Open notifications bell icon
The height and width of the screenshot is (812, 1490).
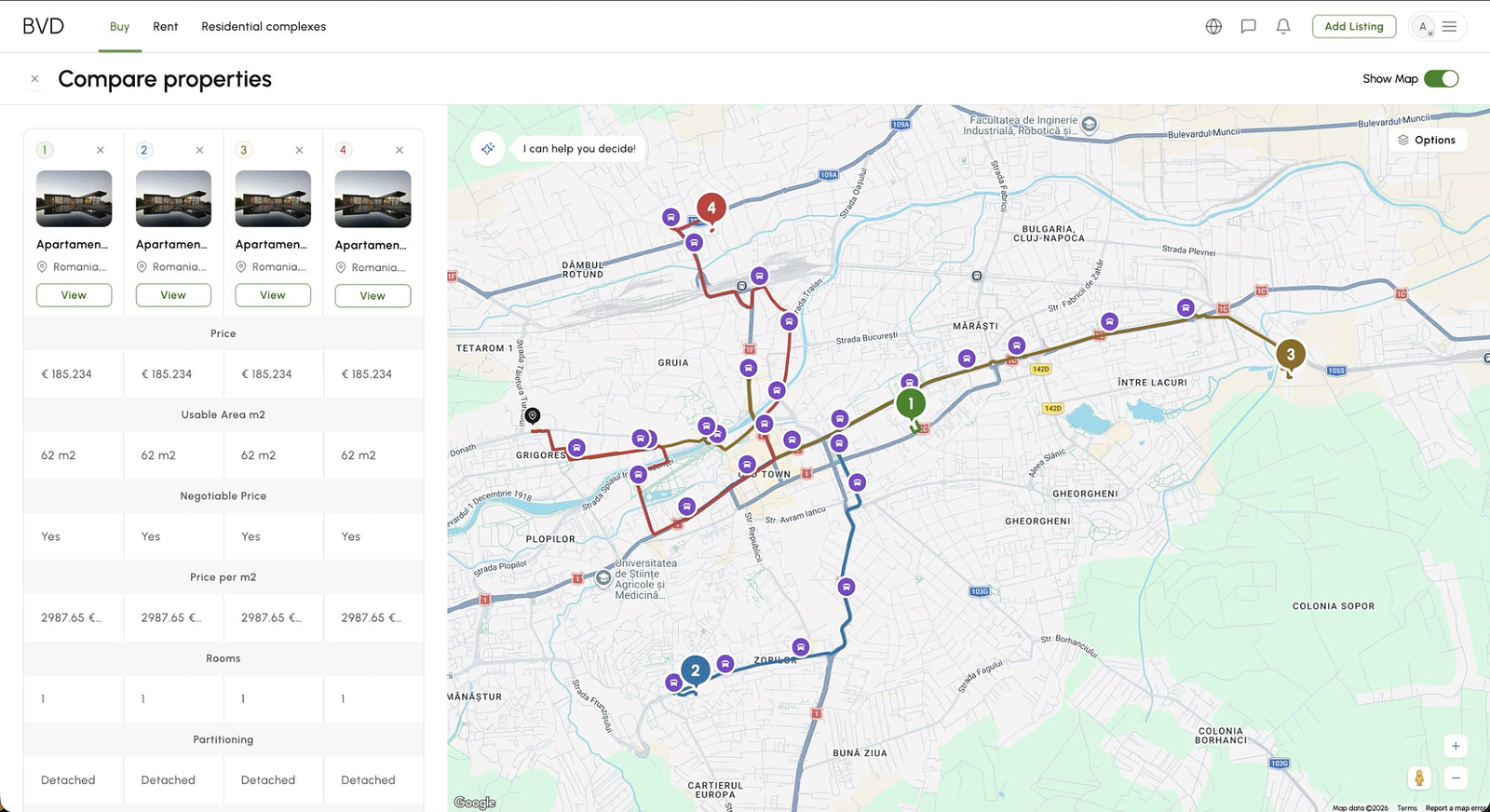click(1283, 26)
